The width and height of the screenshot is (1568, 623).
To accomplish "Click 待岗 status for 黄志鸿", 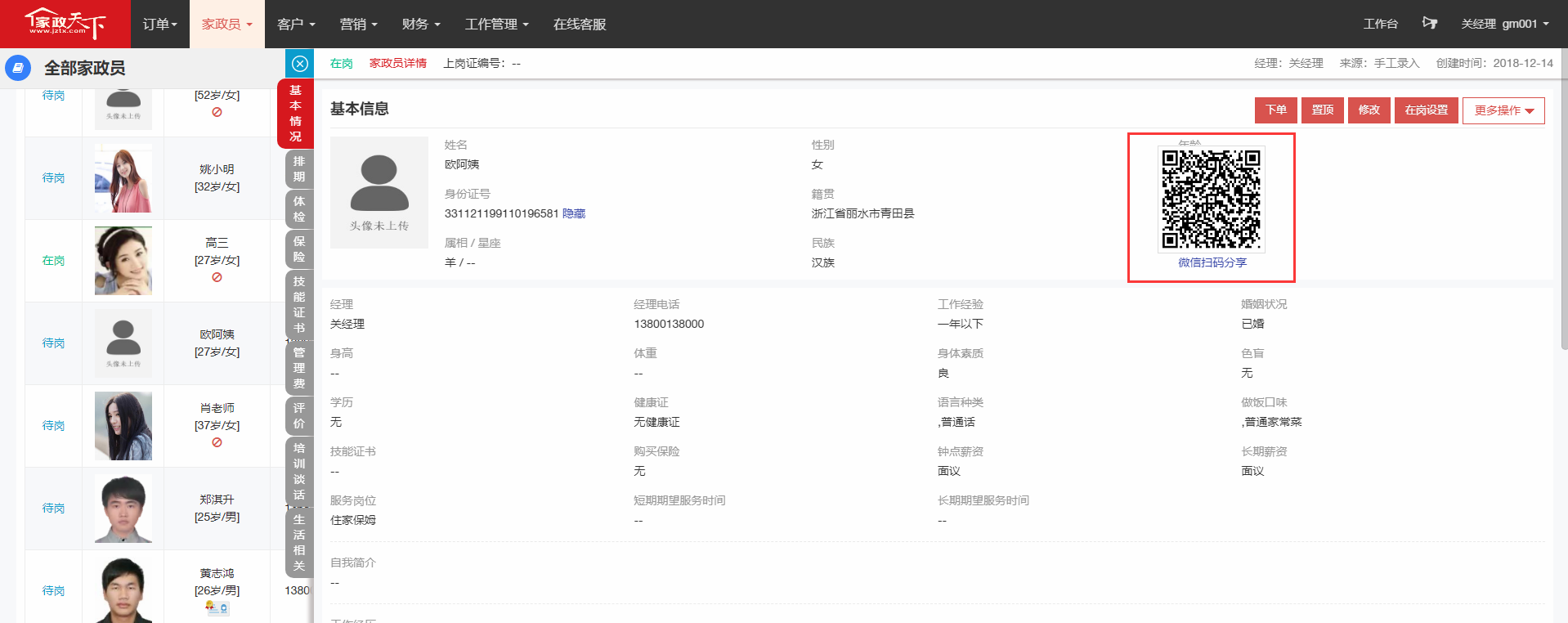I will pyautogui.click(x=53, y=591).
